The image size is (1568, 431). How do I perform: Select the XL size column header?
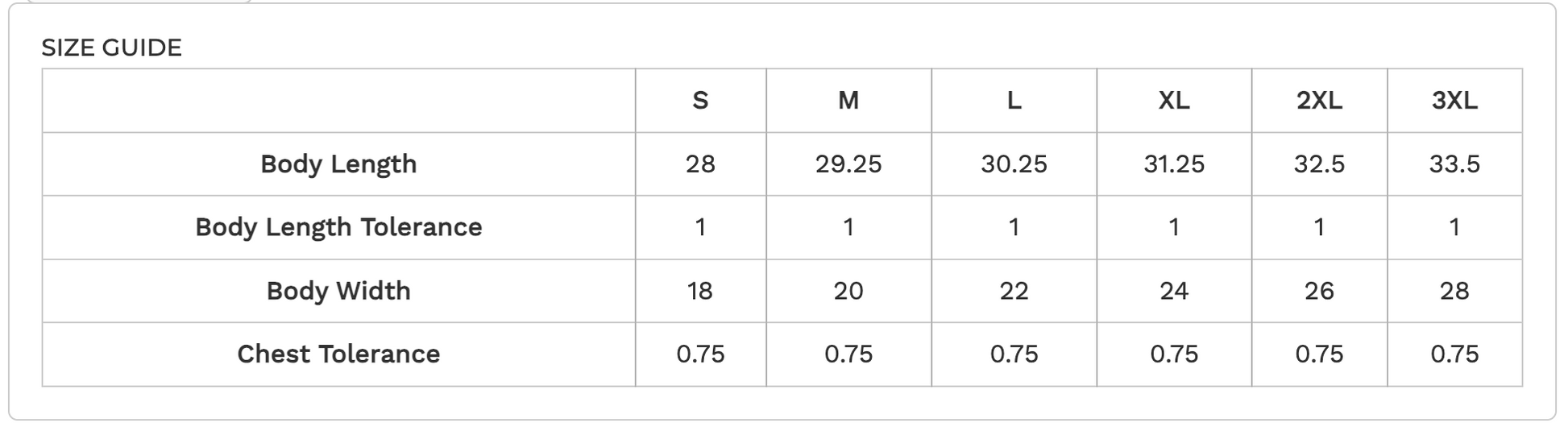pos(1173,101)
